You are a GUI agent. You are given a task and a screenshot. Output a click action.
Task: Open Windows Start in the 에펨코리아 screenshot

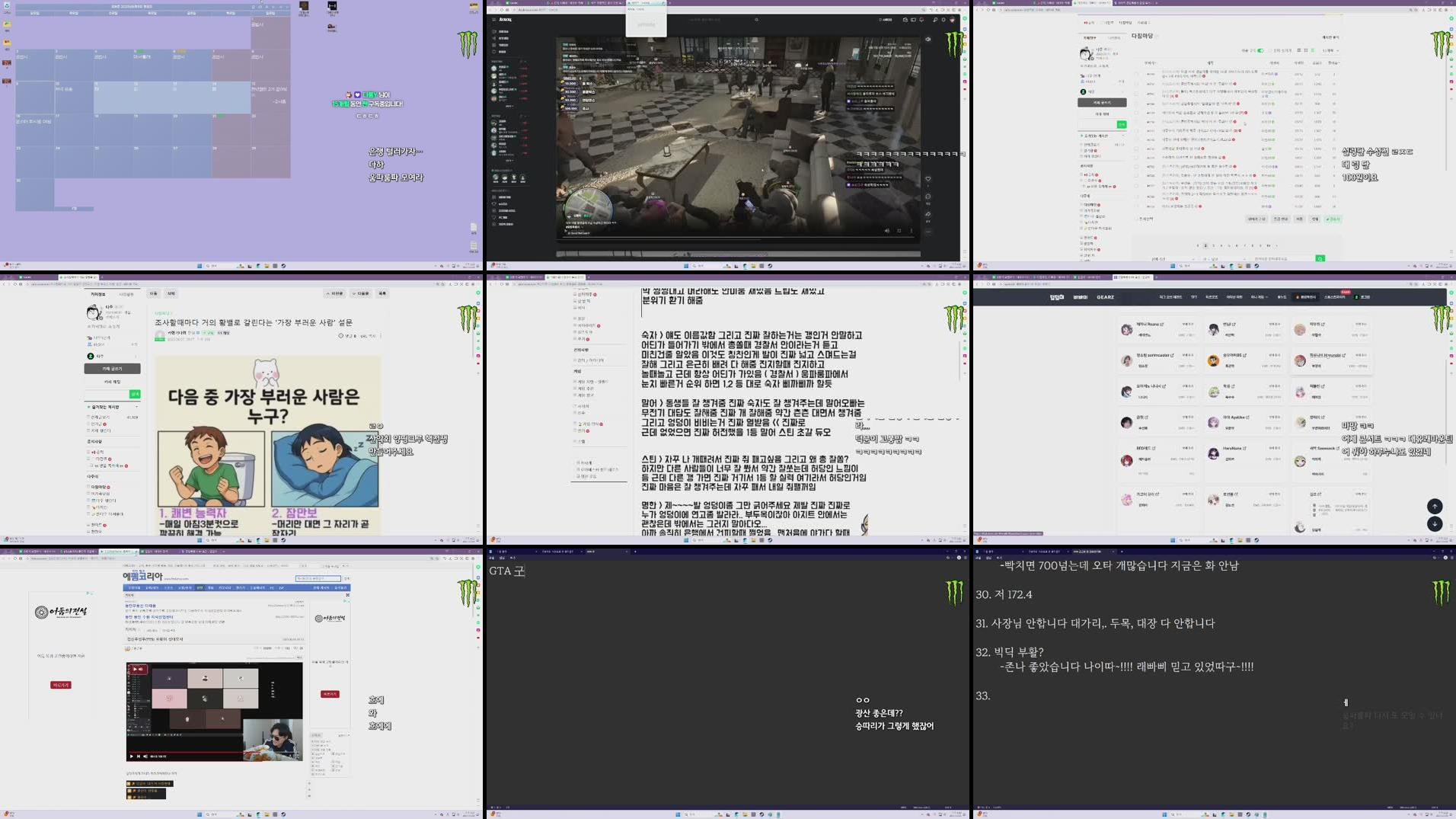tap(200, 814)
